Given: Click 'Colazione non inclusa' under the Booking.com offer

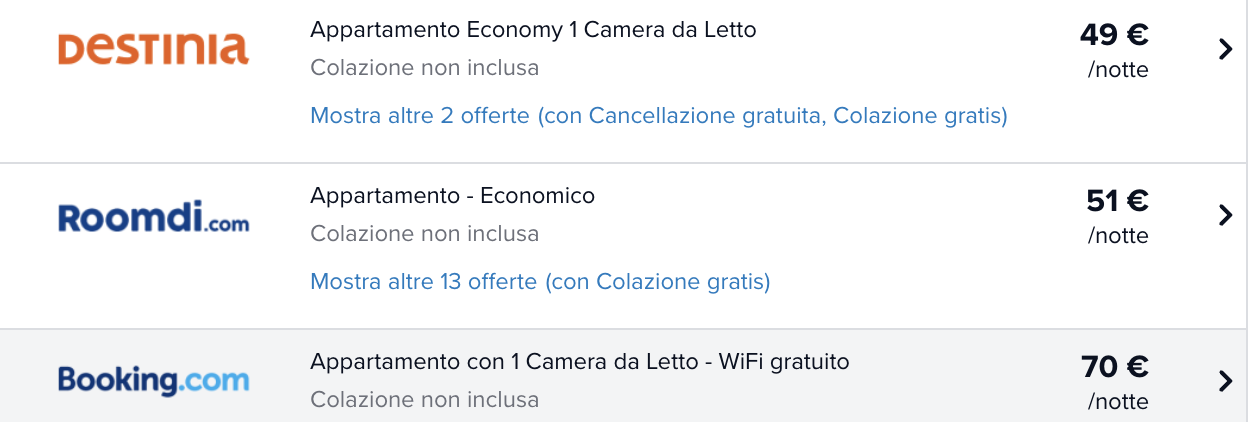Looking at the screenshot, I should point(424,400).
